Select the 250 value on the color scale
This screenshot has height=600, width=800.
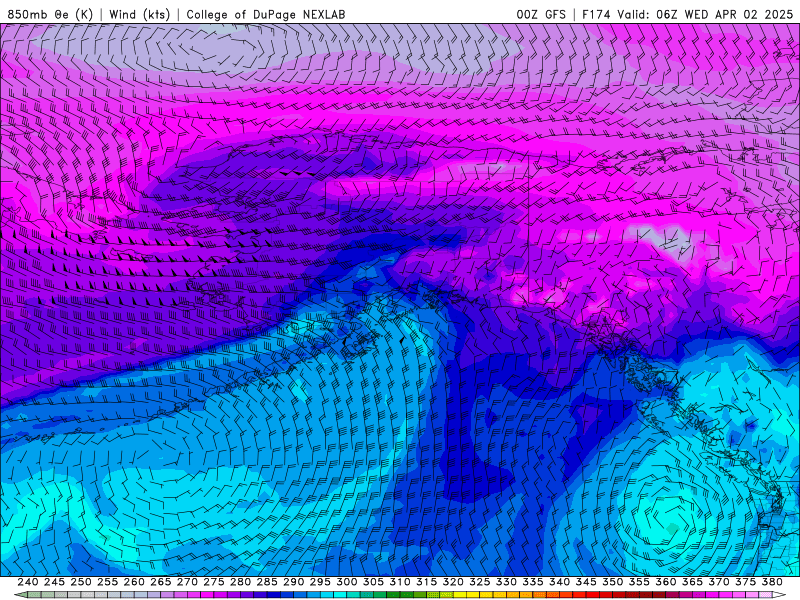click(x=81, y=582)
